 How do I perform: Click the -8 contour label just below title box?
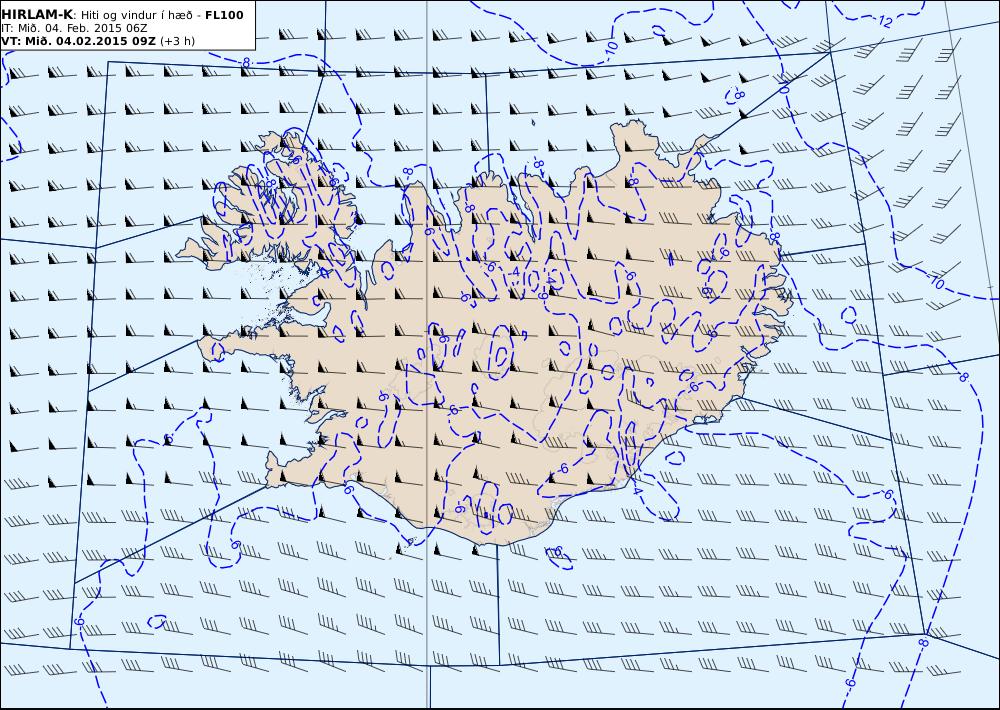245,63
